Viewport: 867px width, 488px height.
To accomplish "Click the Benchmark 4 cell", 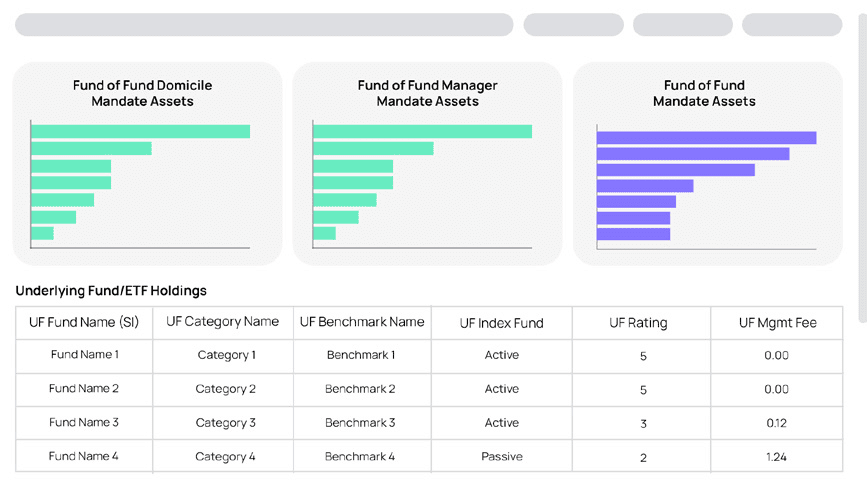I will (x=360, y=457).
